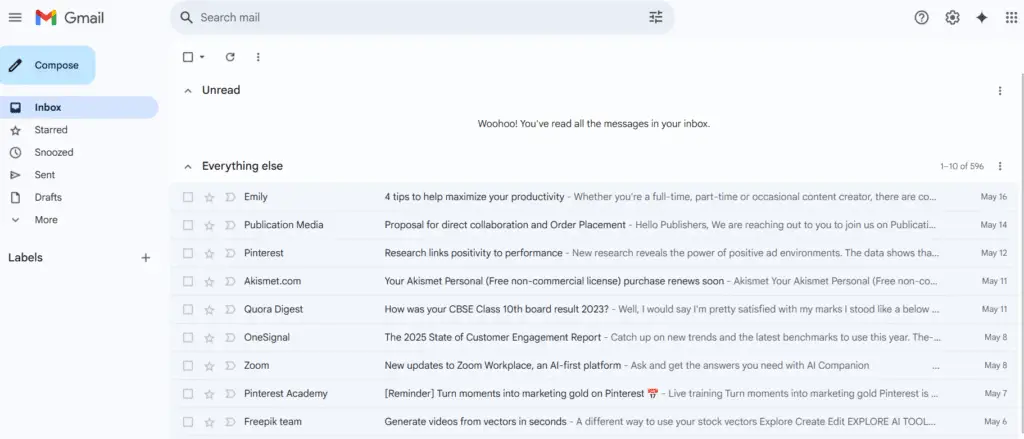Open the Zoom Workplace updates email
This screenshot has height=439, width=1024.
point(594,365)
